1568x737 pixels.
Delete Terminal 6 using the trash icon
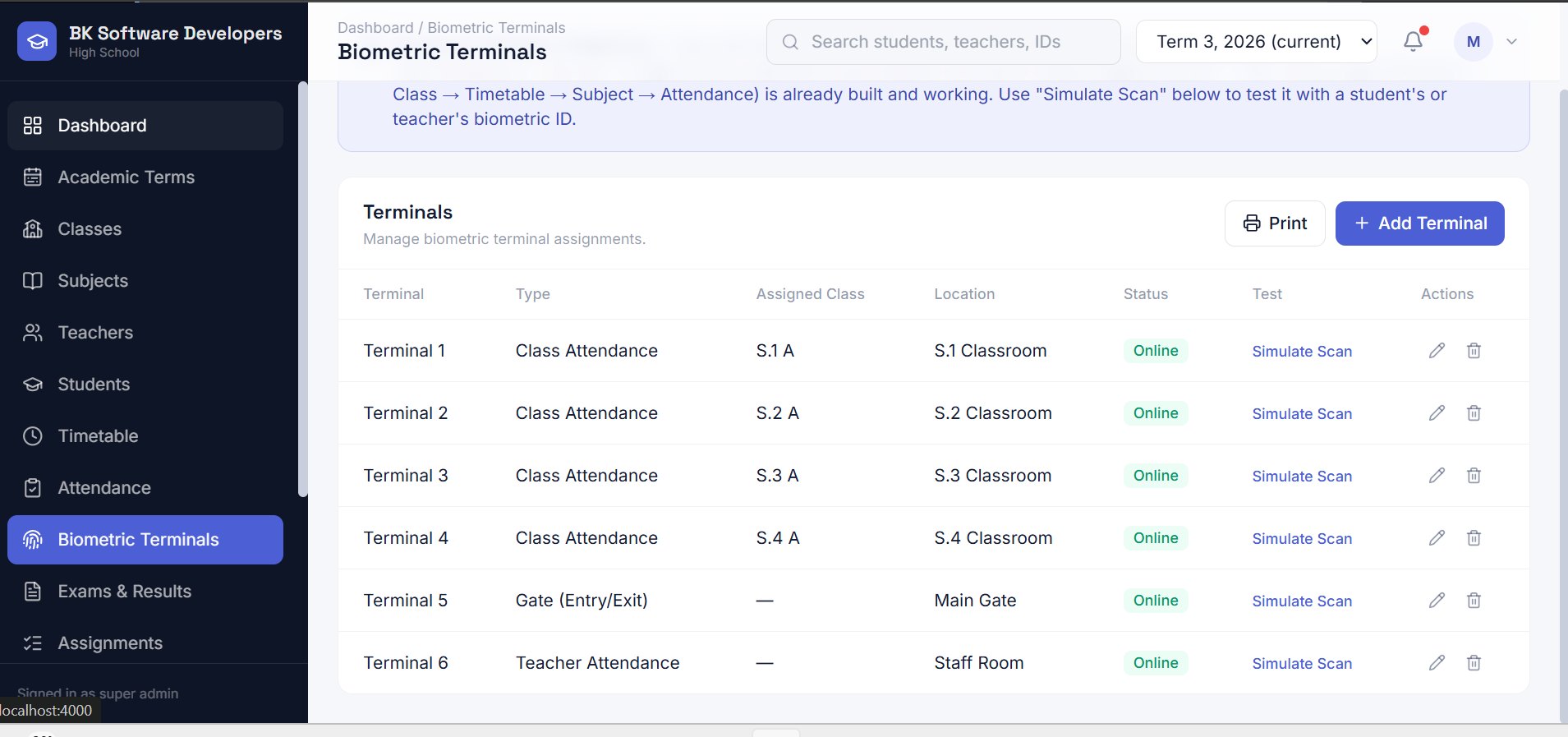click(1474, 663)
